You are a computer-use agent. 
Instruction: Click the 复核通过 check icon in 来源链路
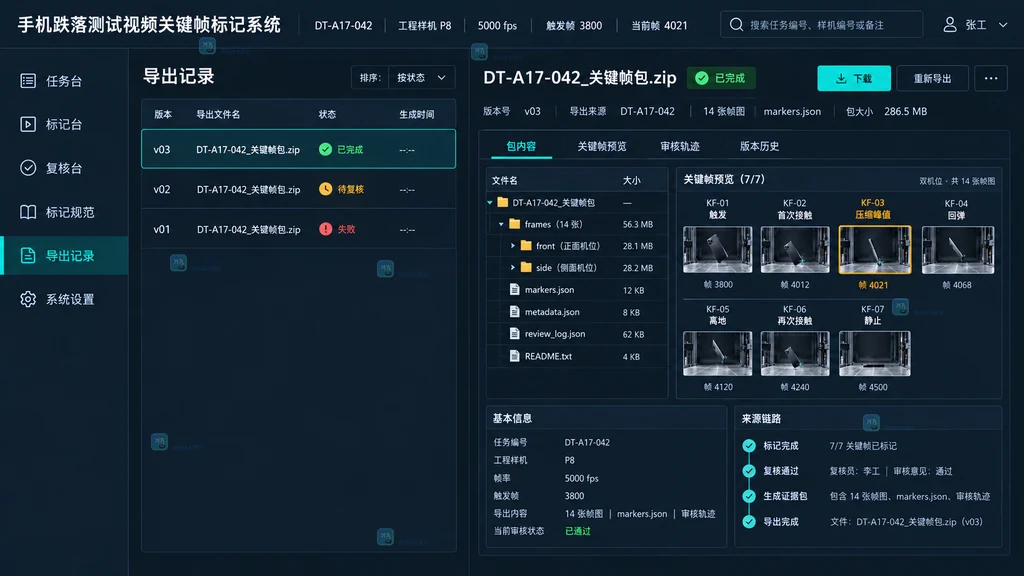749,471
